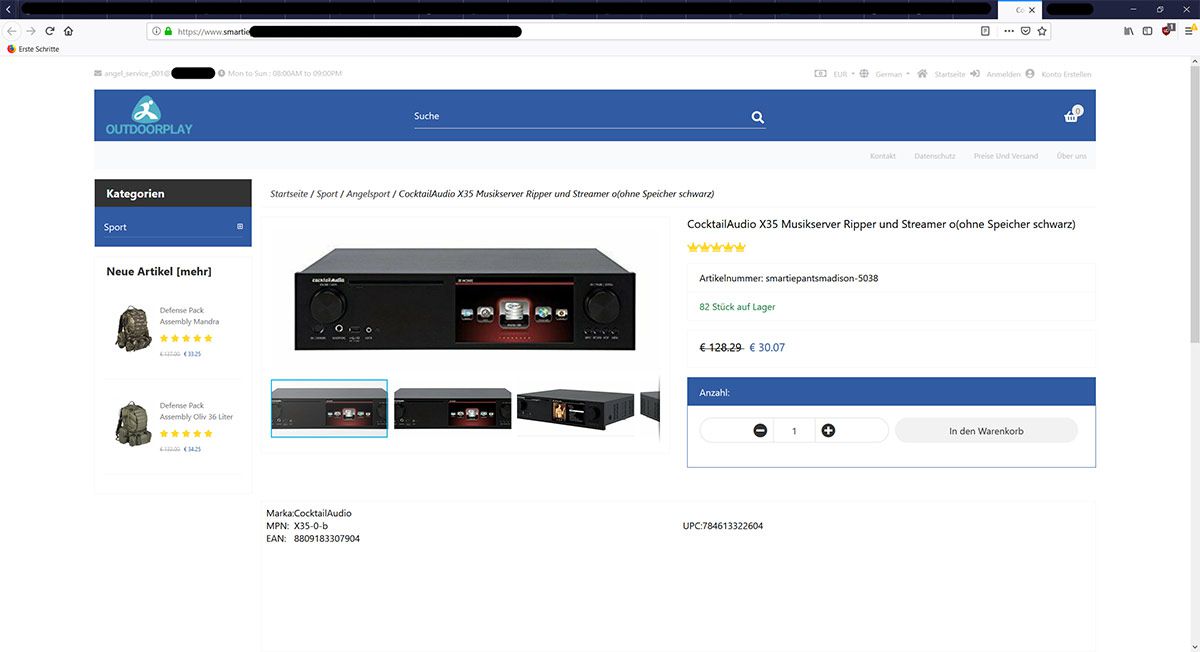Toggle reader view icon in address bar
Viewport: 1200px width, 652px height.
(985, 31)
